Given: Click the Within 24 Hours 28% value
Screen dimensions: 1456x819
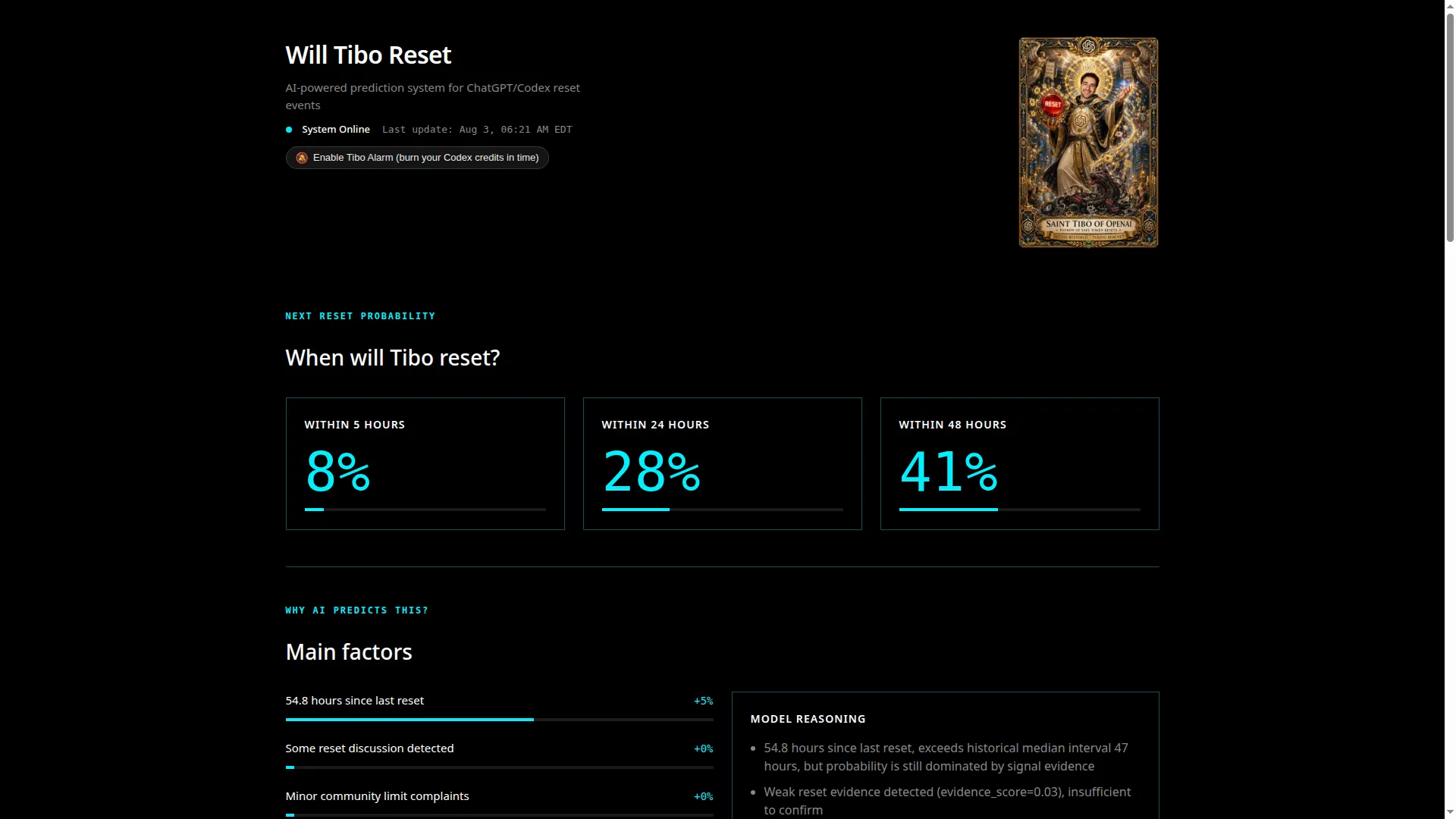Looking at the screenshot, I should pyautogui.click(x=651, y=471).
